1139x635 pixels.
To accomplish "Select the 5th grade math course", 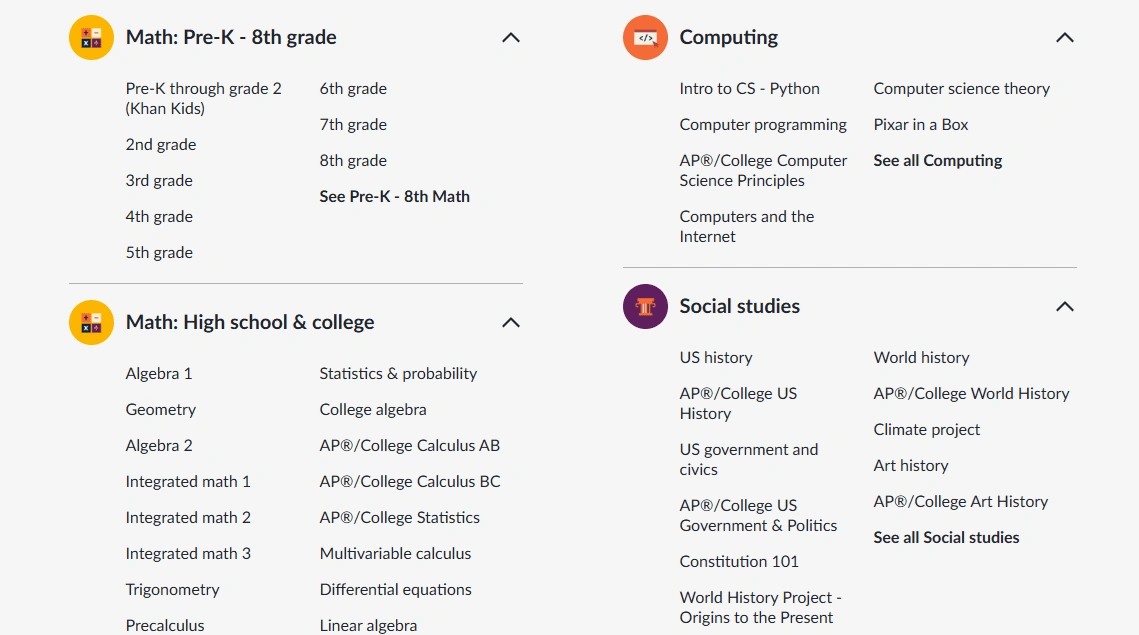I will 159,252.
